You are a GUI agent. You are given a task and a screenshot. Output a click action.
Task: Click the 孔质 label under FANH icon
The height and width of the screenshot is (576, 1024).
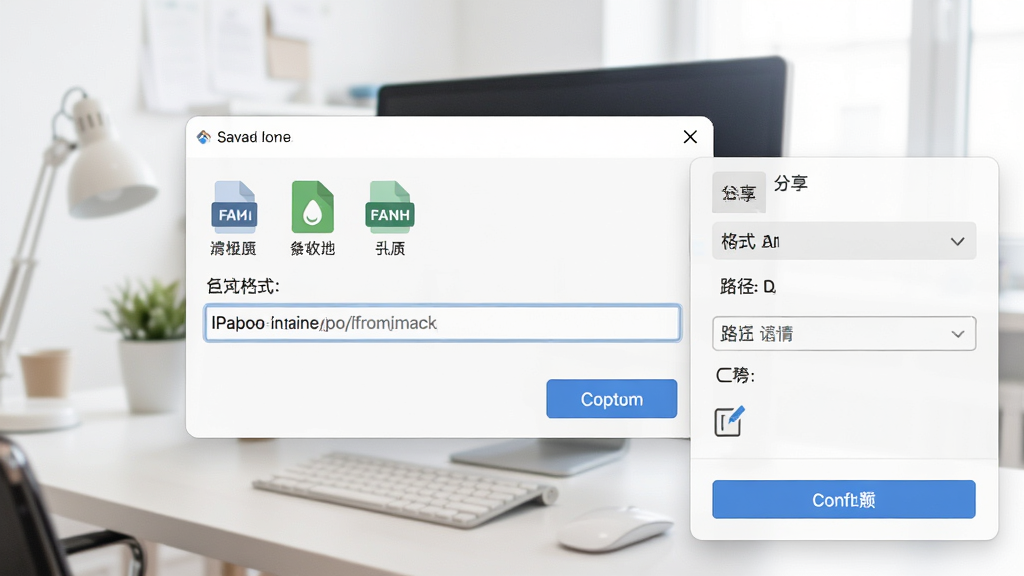click(390, 248)
